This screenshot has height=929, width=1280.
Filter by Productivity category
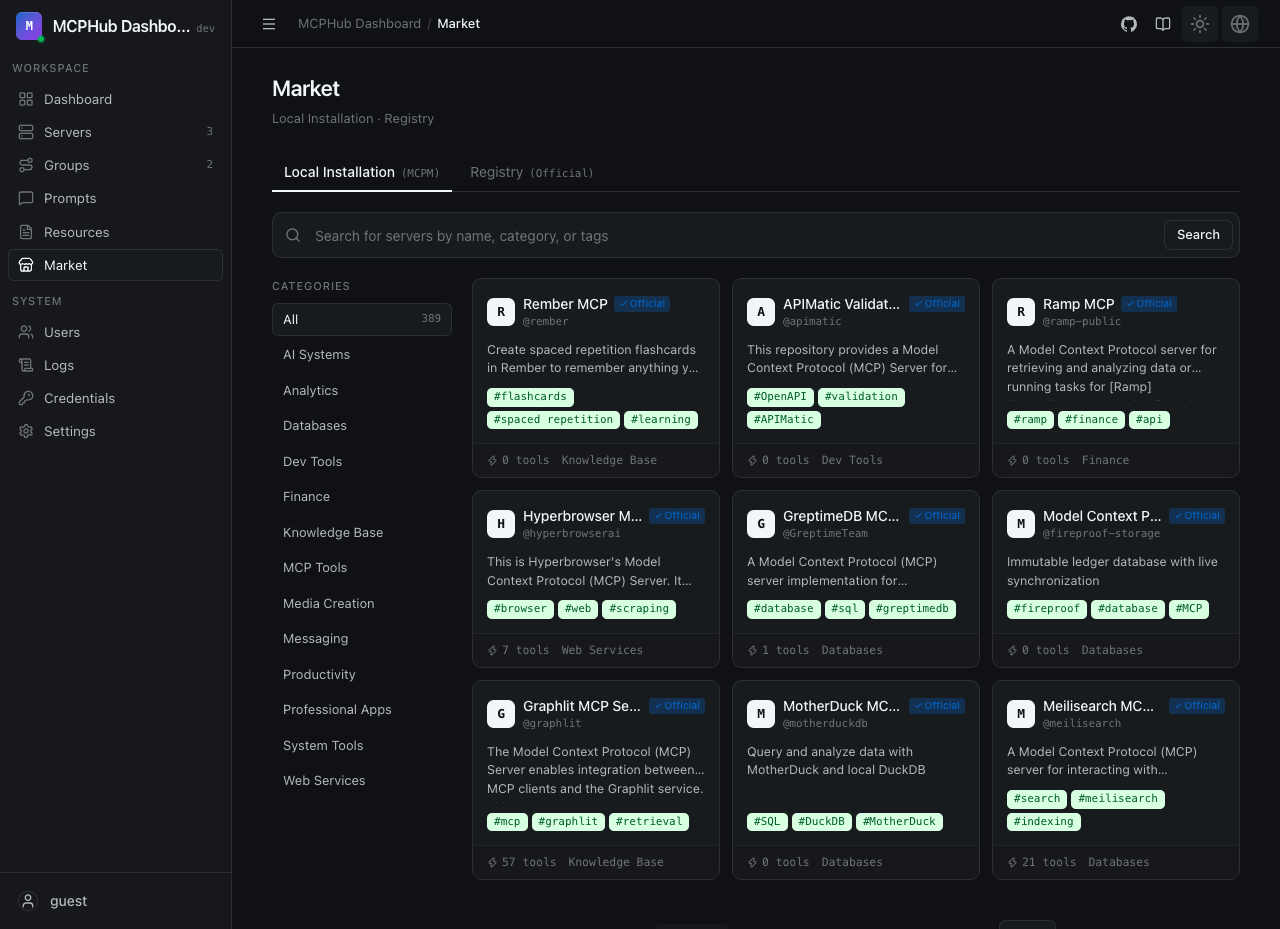(x=362, y=674)
